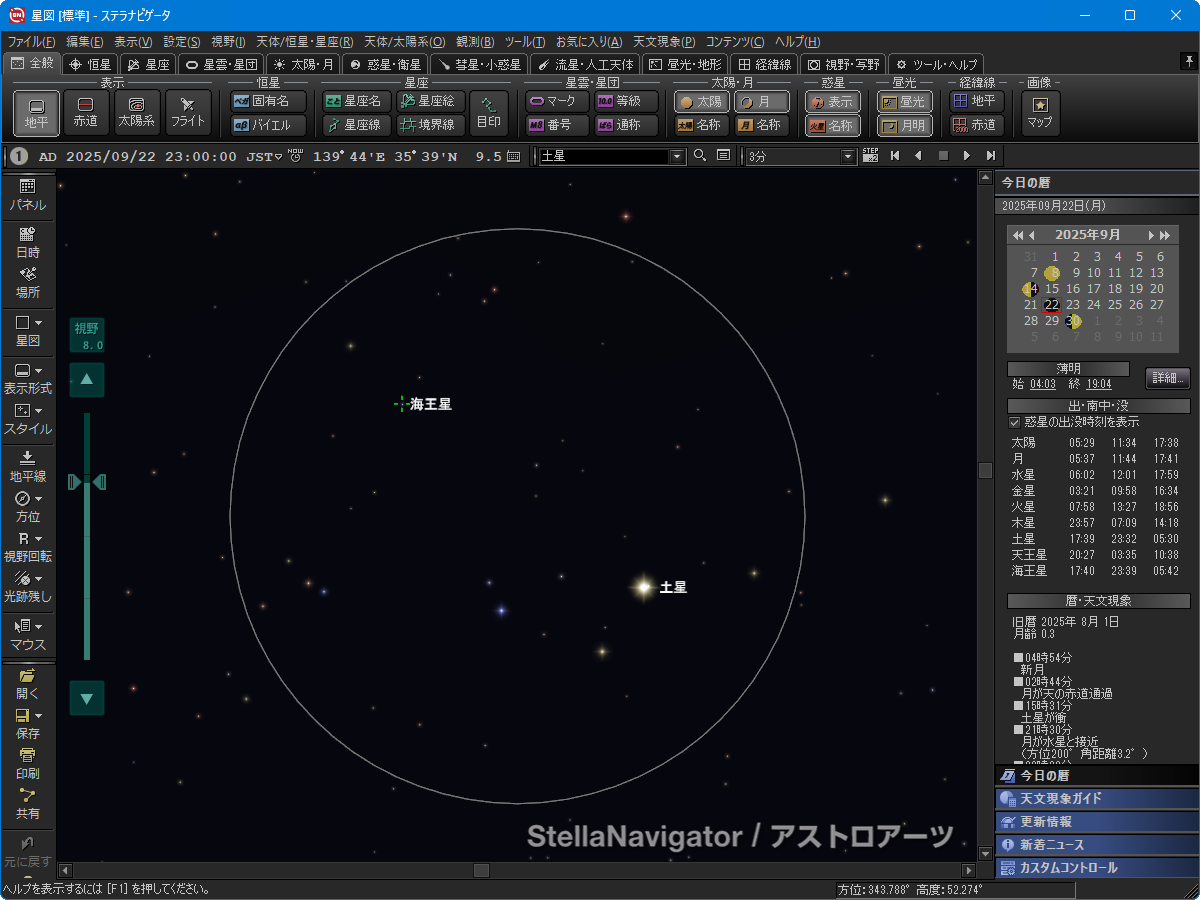The image size is (1200, 900).
Task: Switch to the 恒星 tab
Action: [90, 64]
